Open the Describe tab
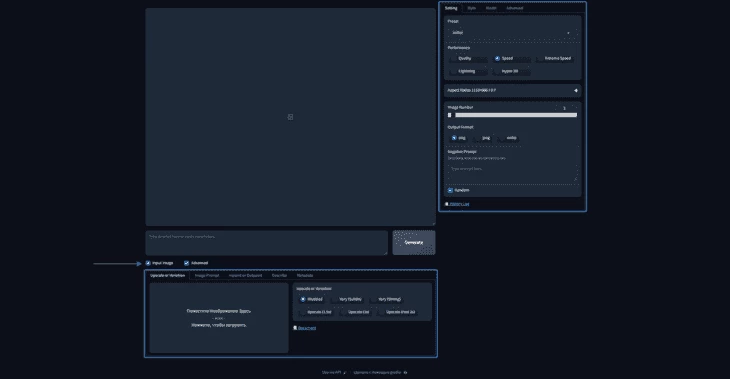730x379 pixels. pos(279,276)
